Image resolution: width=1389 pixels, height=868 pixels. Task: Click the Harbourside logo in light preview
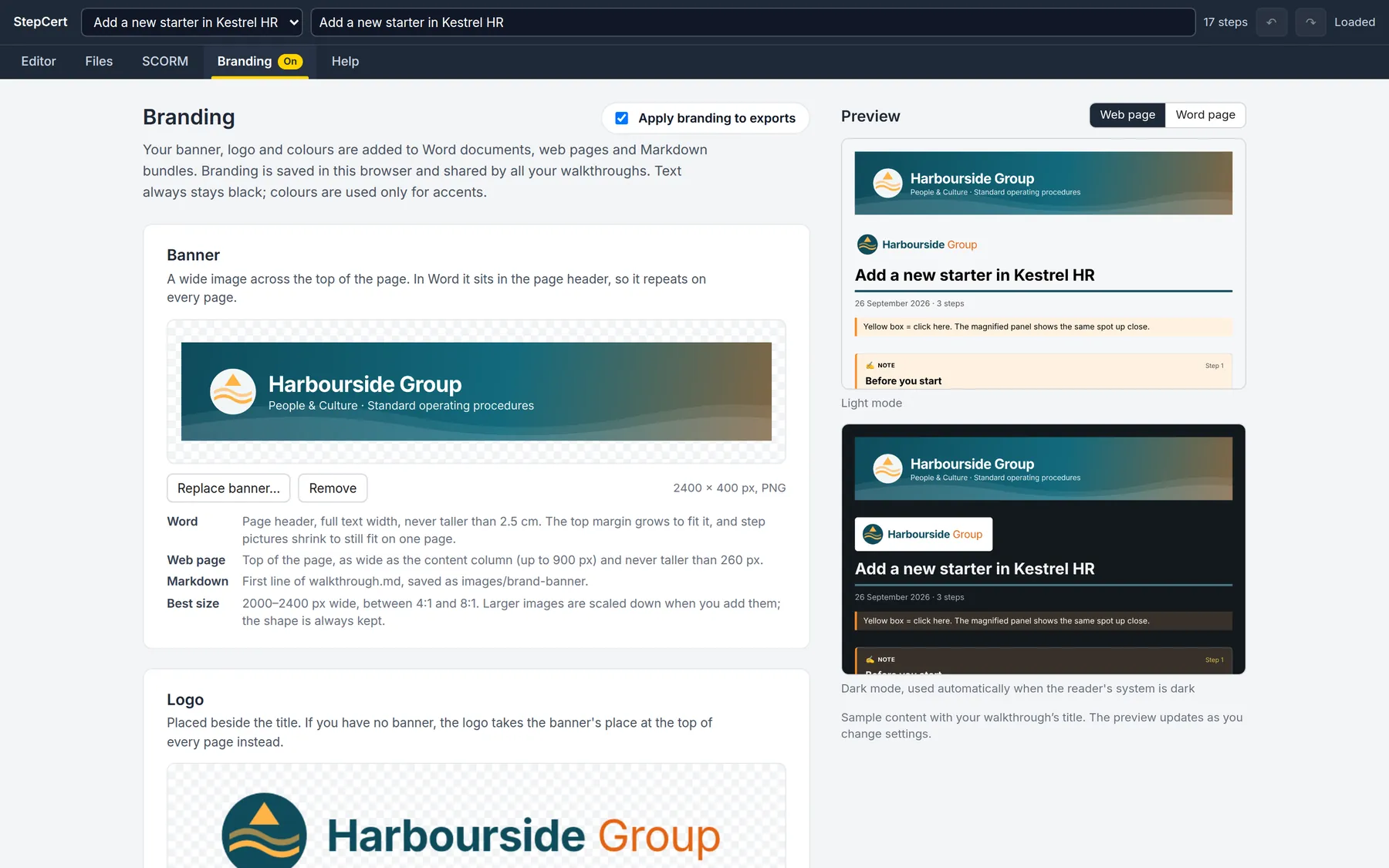coord(917,245)
